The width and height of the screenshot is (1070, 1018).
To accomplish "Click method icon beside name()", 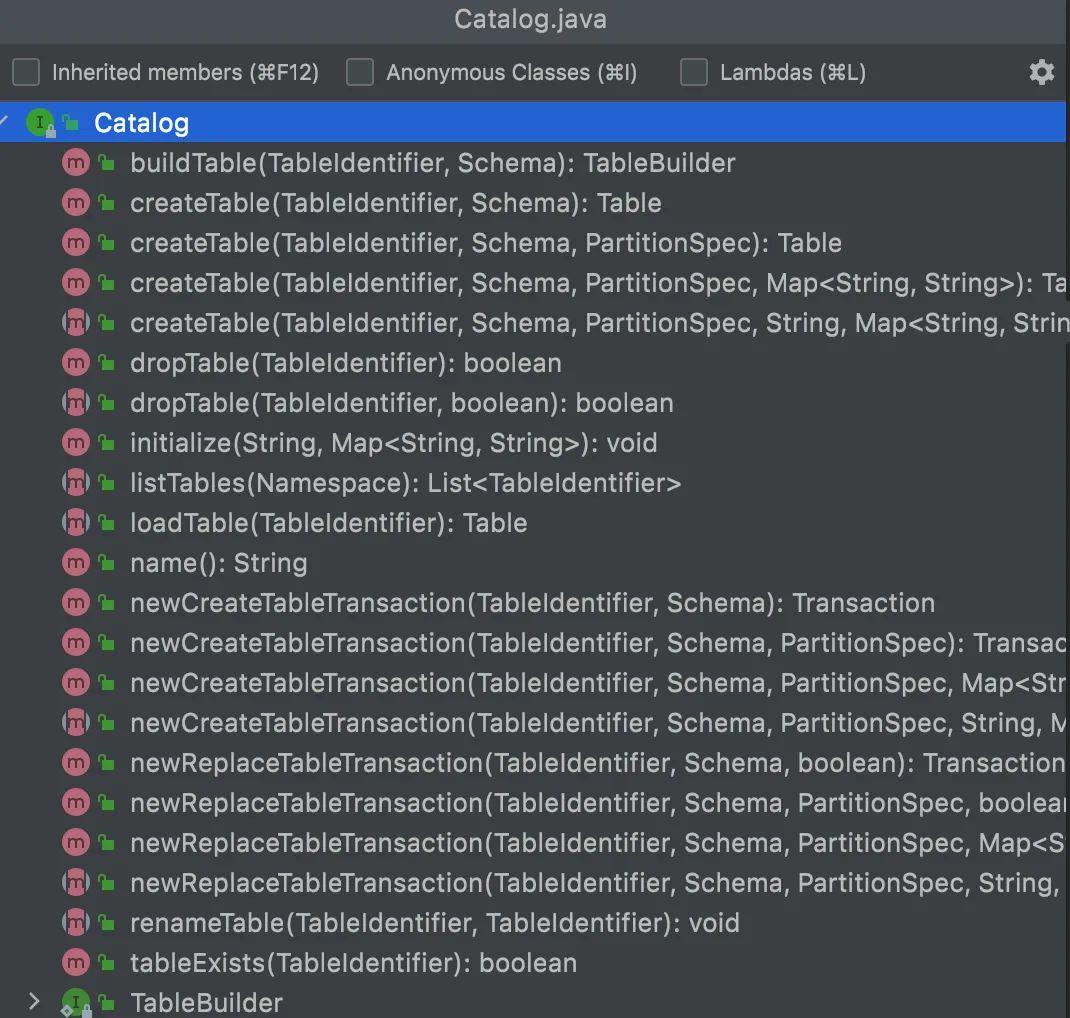I will pyautogui.click(x=76, y=563).
